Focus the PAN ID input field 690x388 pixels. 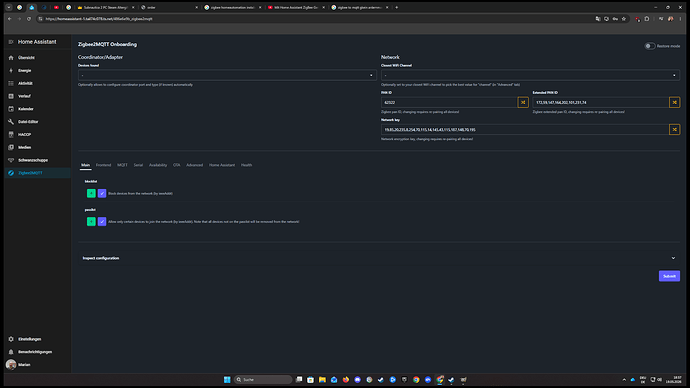(449, 102)
